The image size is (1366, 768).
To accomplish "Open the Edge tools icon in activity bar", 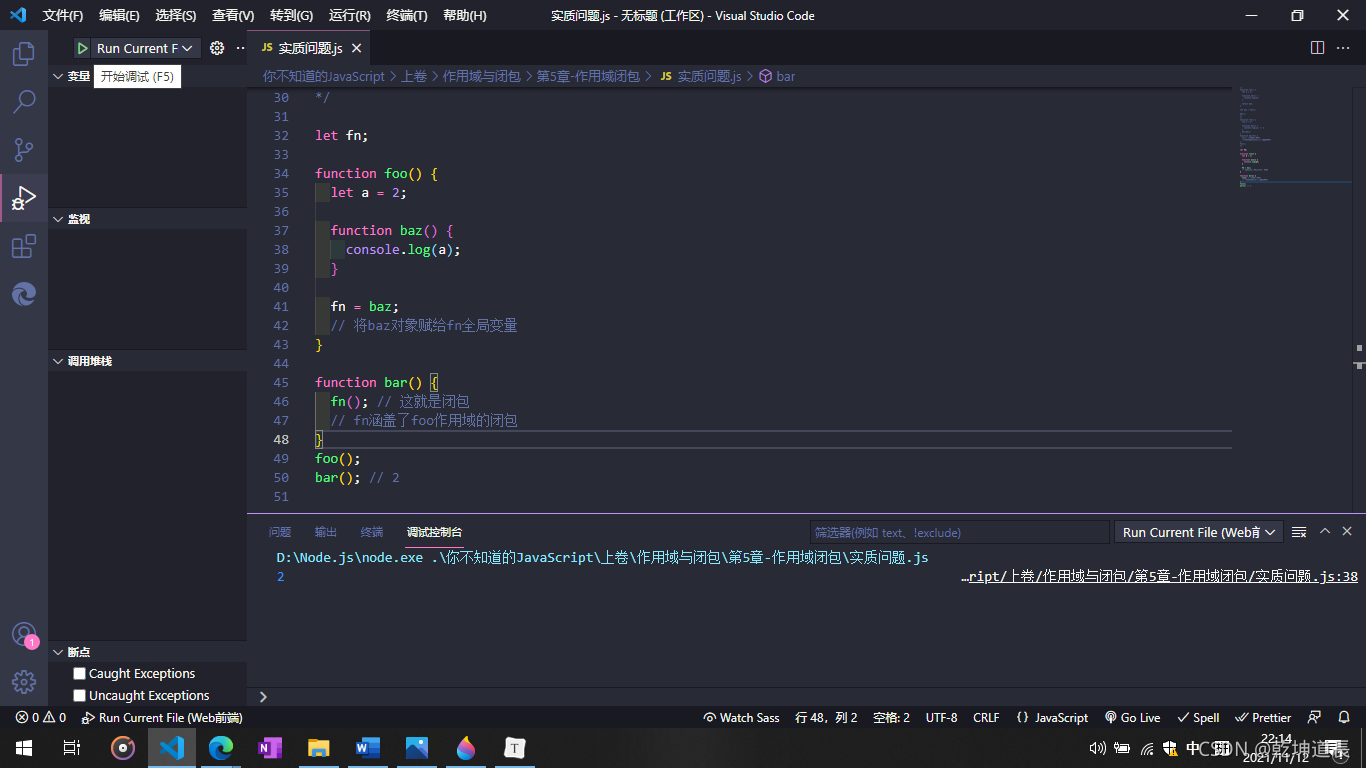I will (24, 294).
